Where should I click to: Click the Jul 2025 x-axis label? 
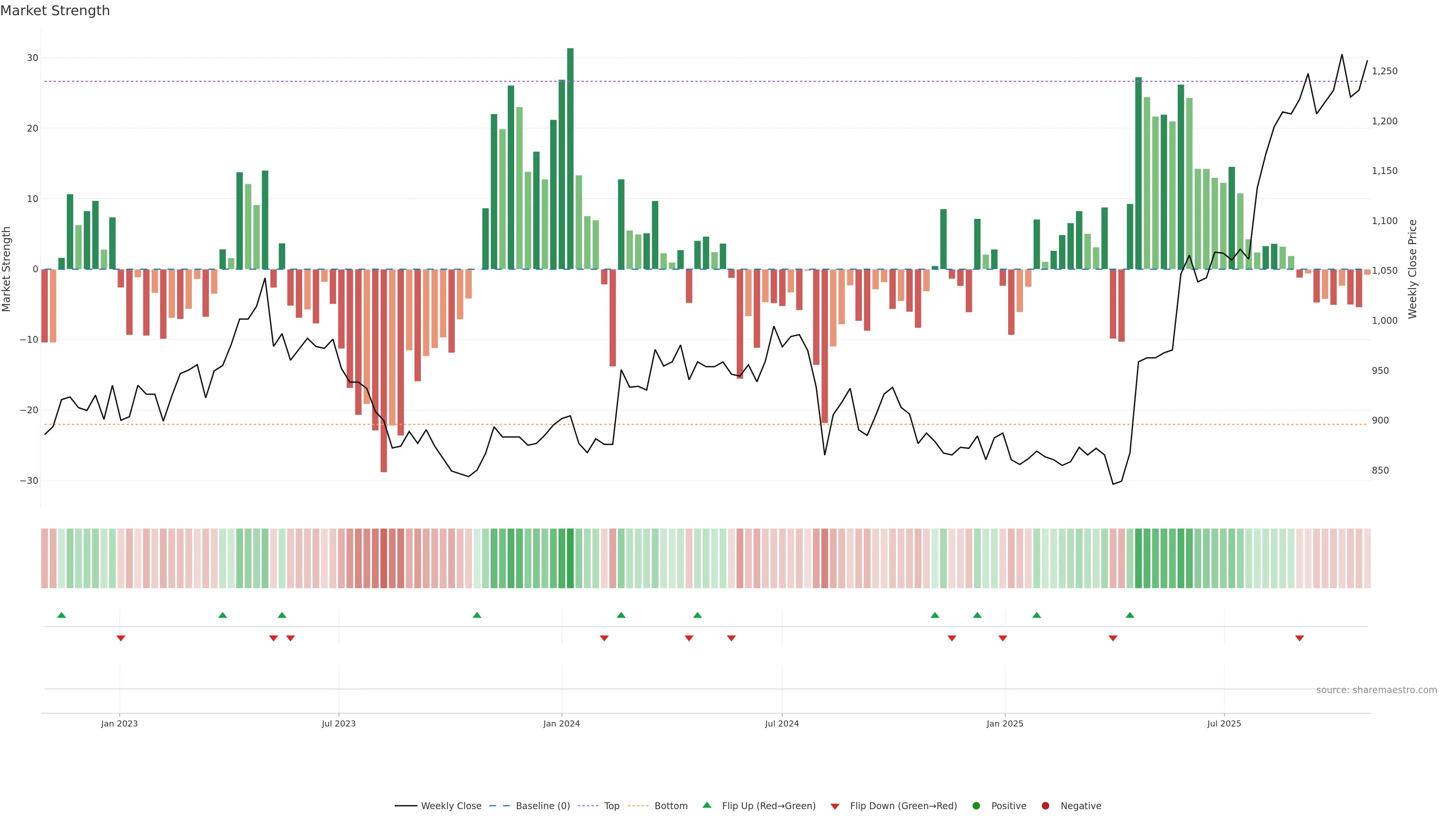[1224, 723]
